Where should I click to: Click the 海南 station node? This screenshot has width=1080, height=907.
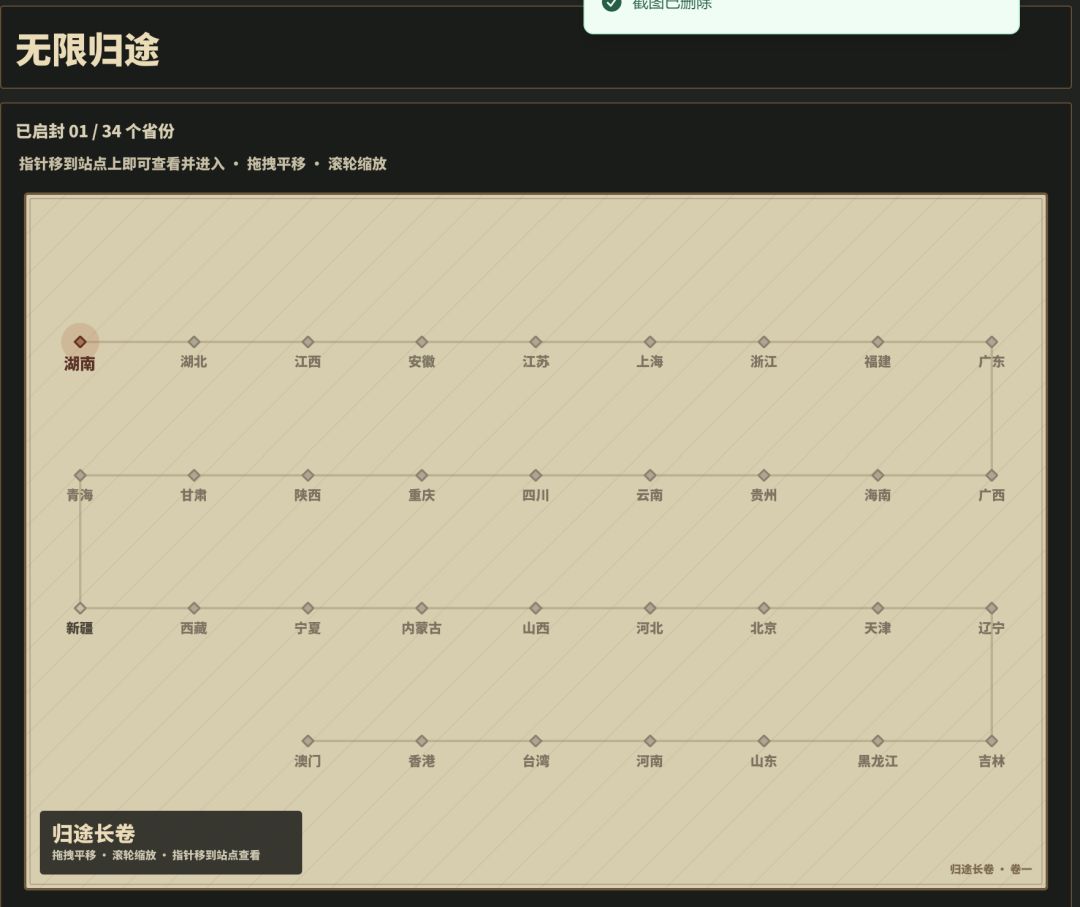pos(878,475)
